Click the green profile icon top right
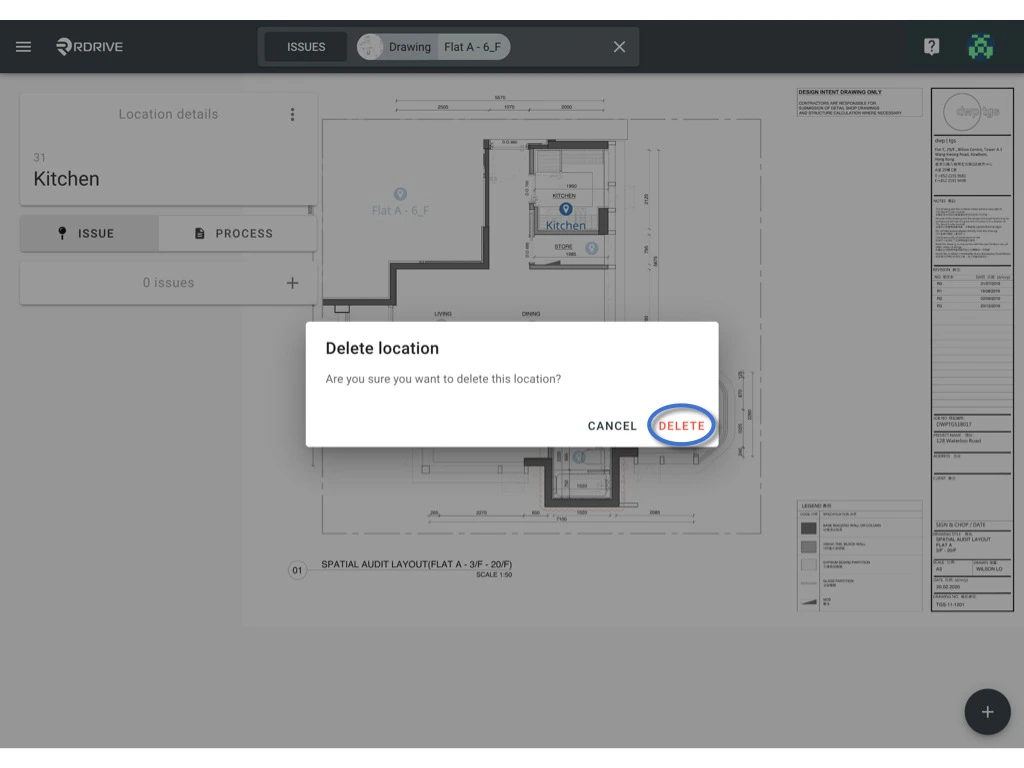Viewport: 1024px width, 768px height. (983, 45)
